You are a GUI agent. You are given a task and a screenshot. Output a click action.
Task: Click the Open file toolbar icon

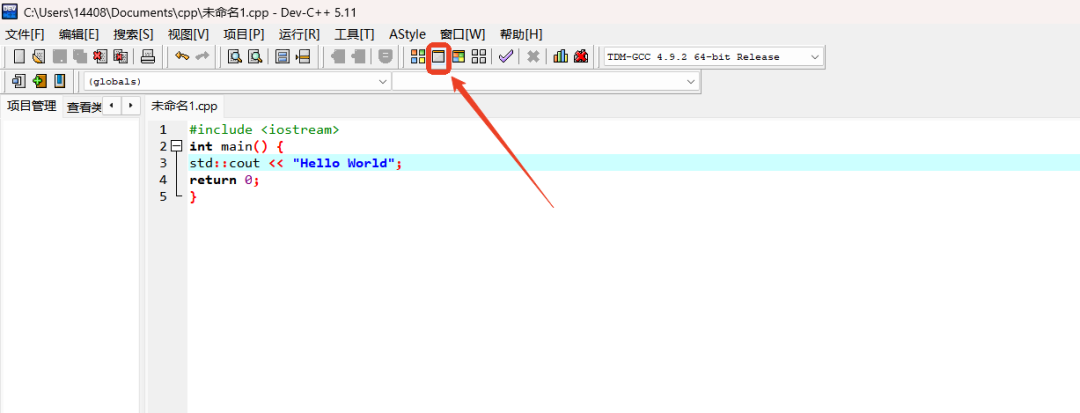(x=39, y=56)
